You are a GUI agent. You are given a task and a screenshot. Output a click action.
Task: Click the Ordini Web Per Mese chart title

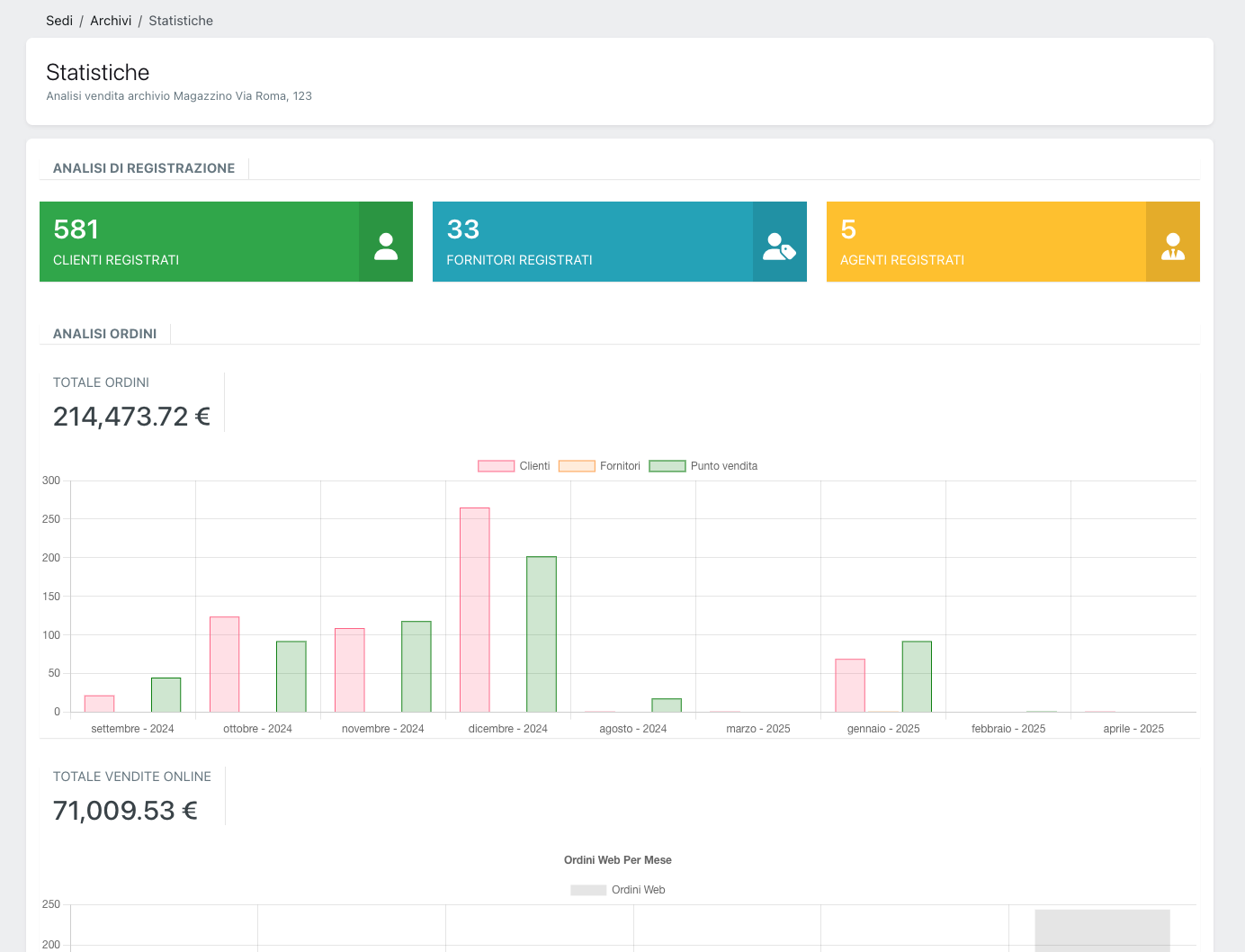[x=618, y=860]
